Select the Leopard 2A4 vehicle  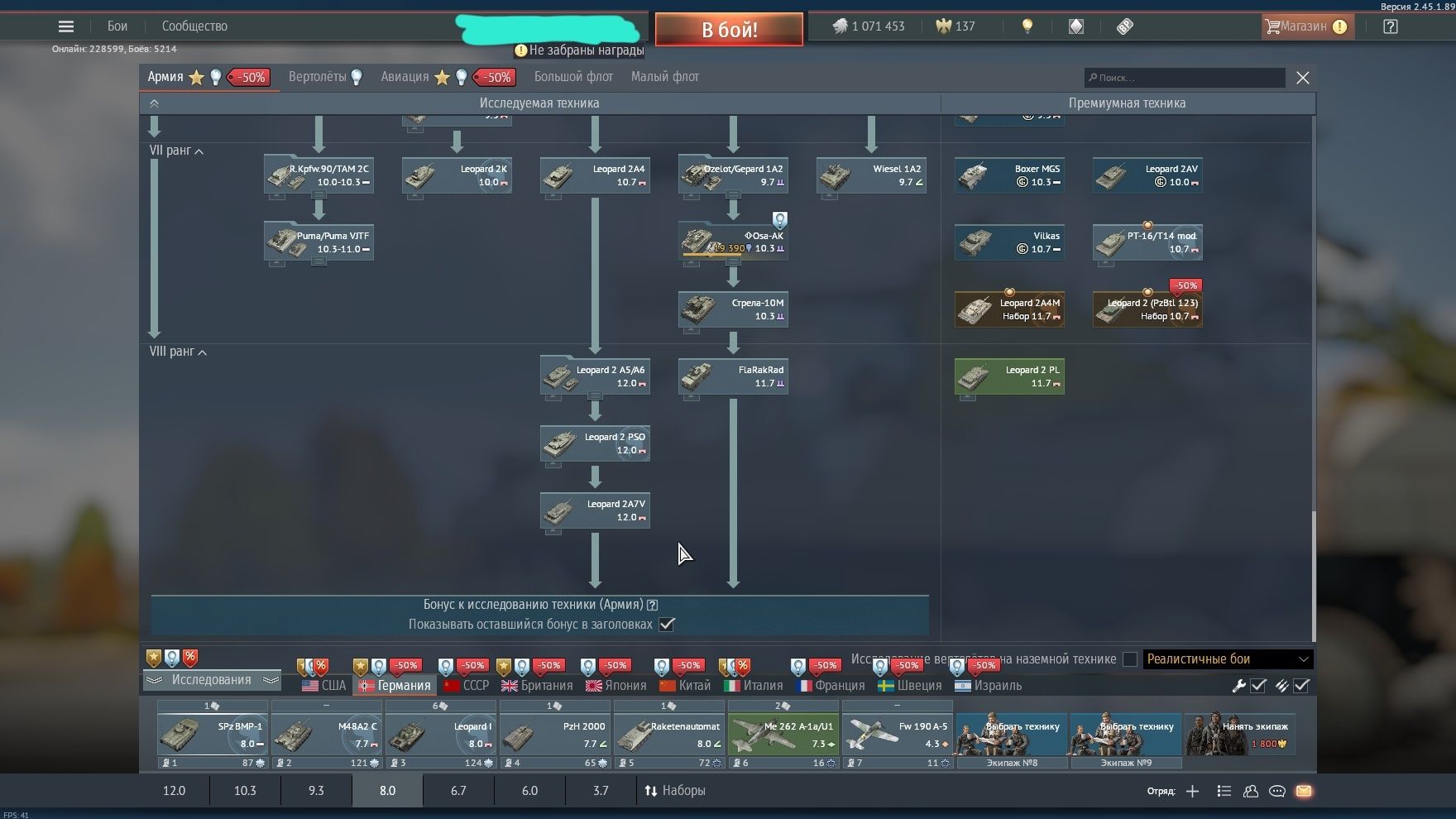595,175
